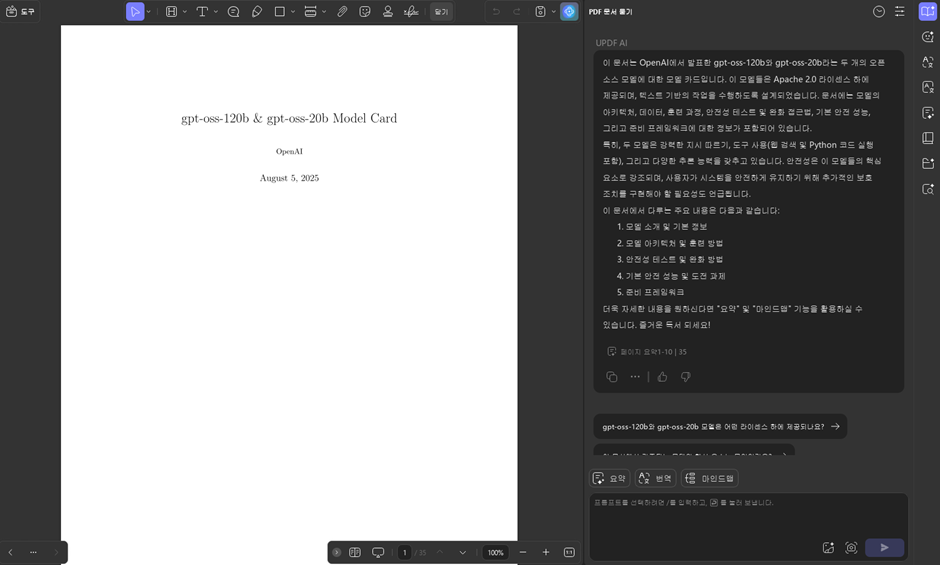Click the undo arrow
This screenshot has width=940, height=565.
coord(496,11)
